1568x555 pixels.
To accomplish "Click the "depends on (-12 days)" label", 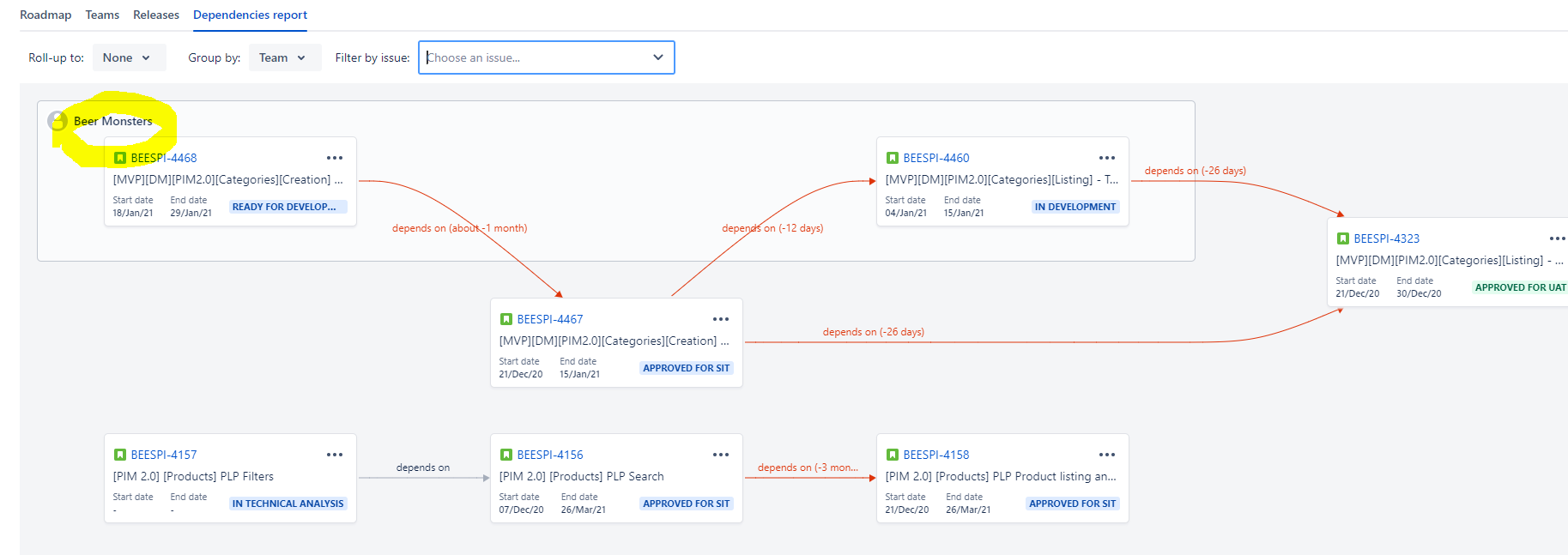I will [x=772, y=228].
